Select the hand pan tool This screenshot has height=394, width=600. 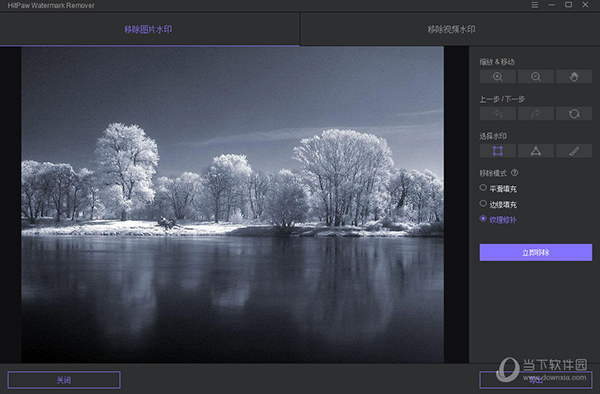point(574,77)
